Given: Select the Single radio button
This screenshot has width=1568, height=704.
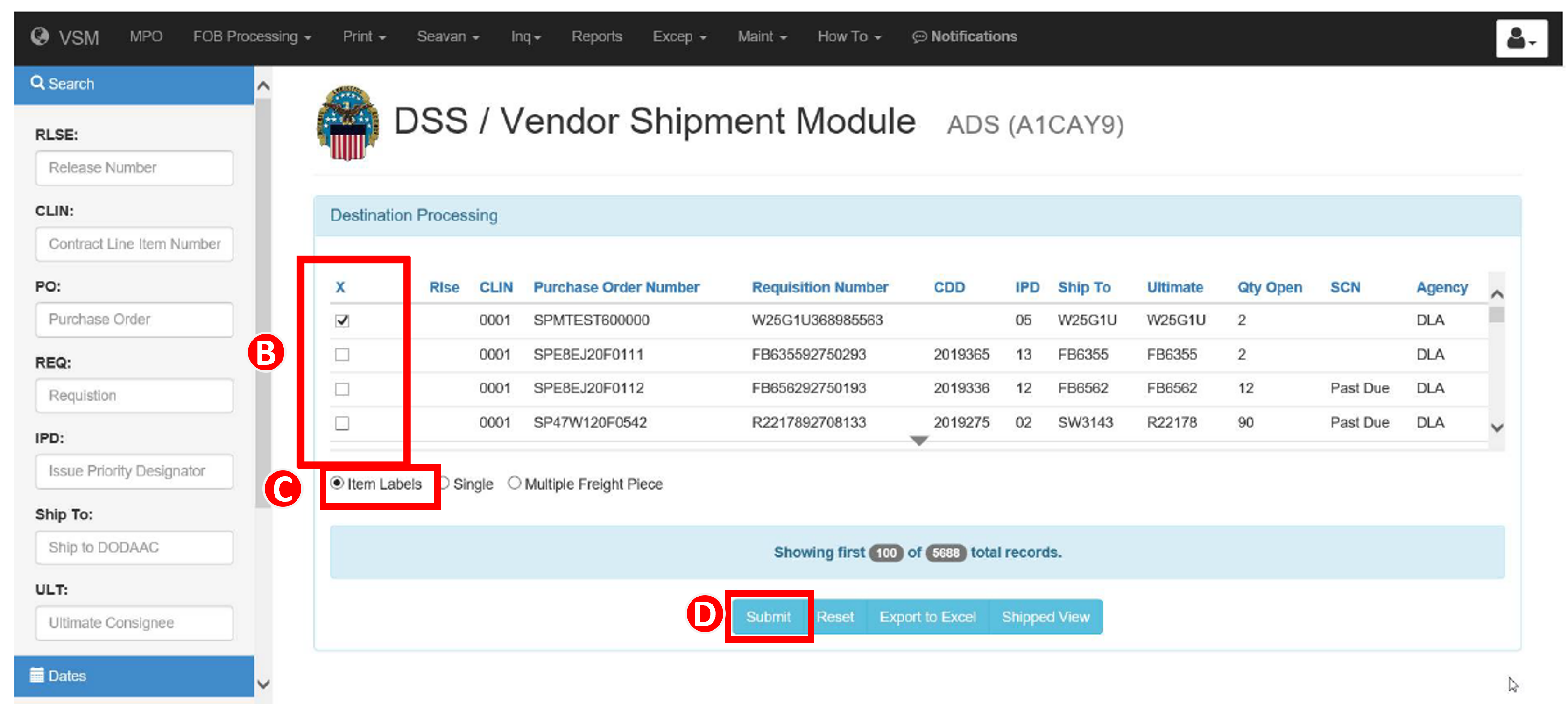Looking at the screenshot, I should click(x=445, y=484).
